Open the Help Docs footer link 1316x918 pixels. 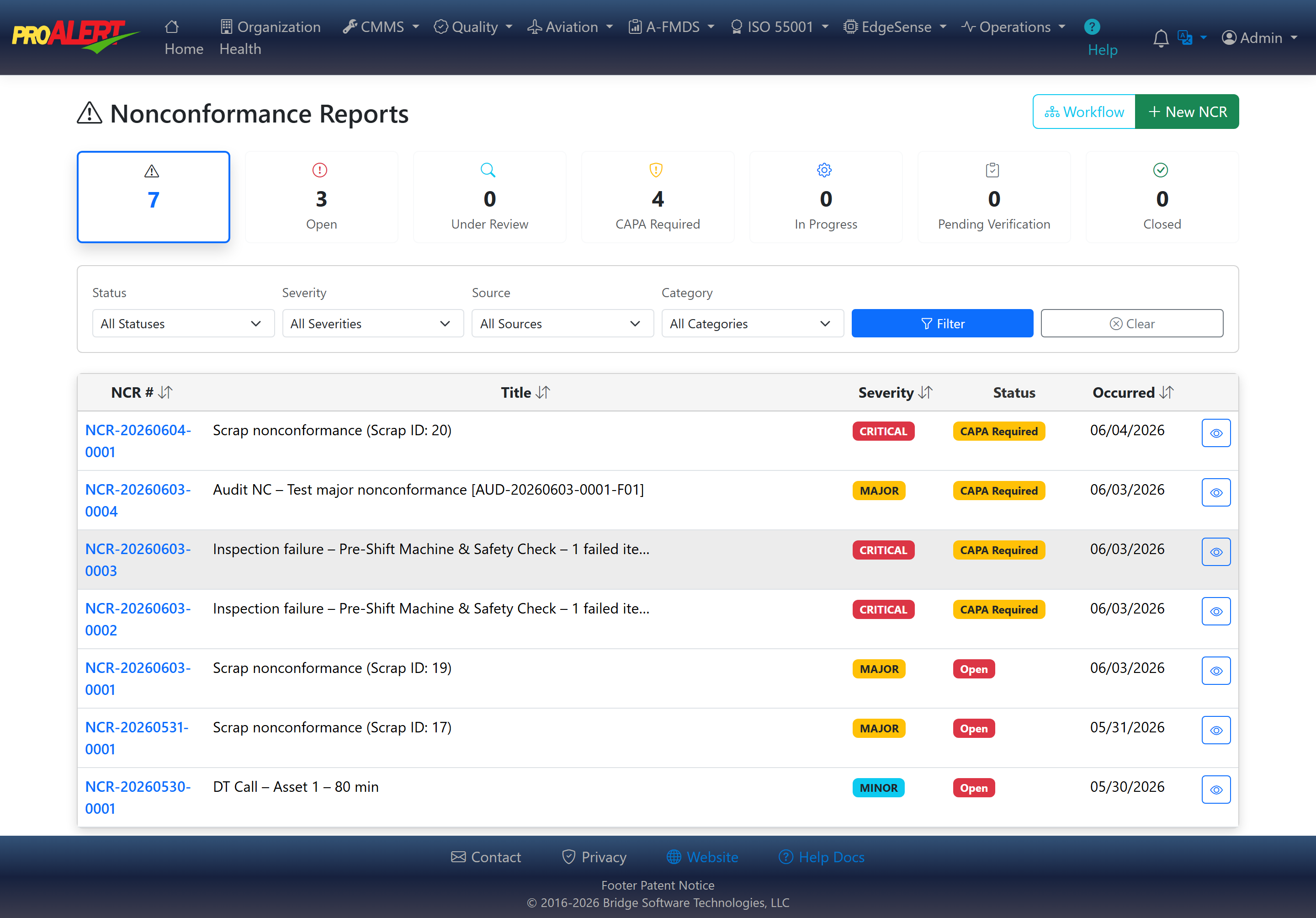click(821, 857)
